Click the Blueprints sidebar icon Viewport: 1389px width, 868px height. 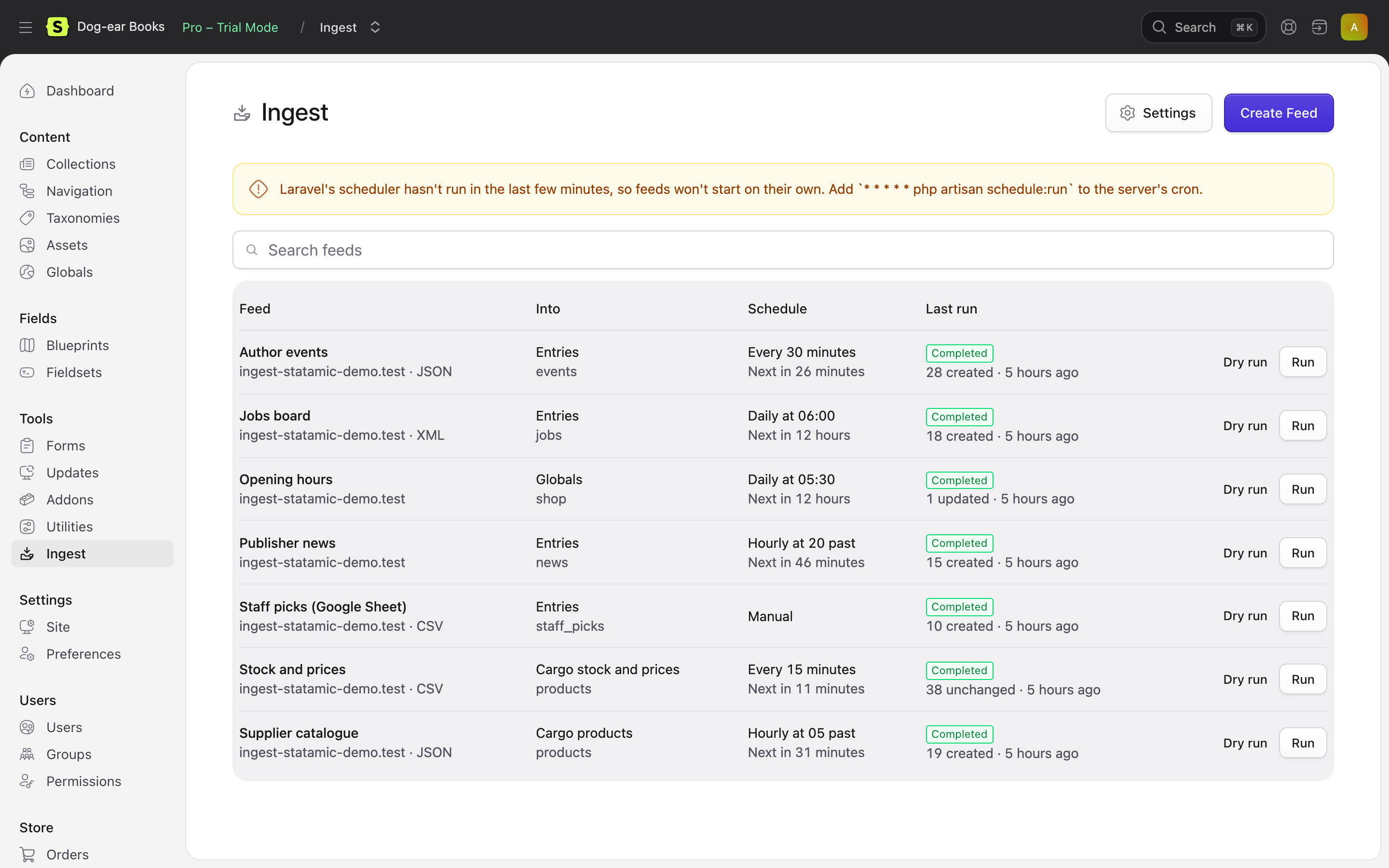pos(27,345)
